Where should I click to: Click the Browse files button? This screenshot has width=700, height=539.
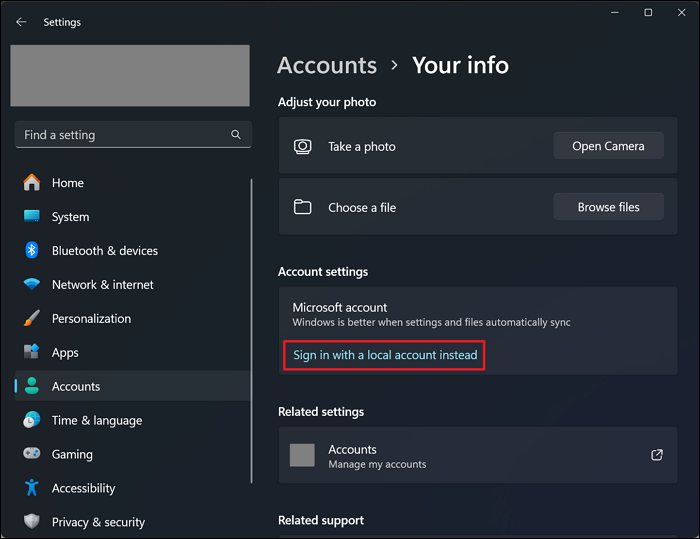[608, 207]
